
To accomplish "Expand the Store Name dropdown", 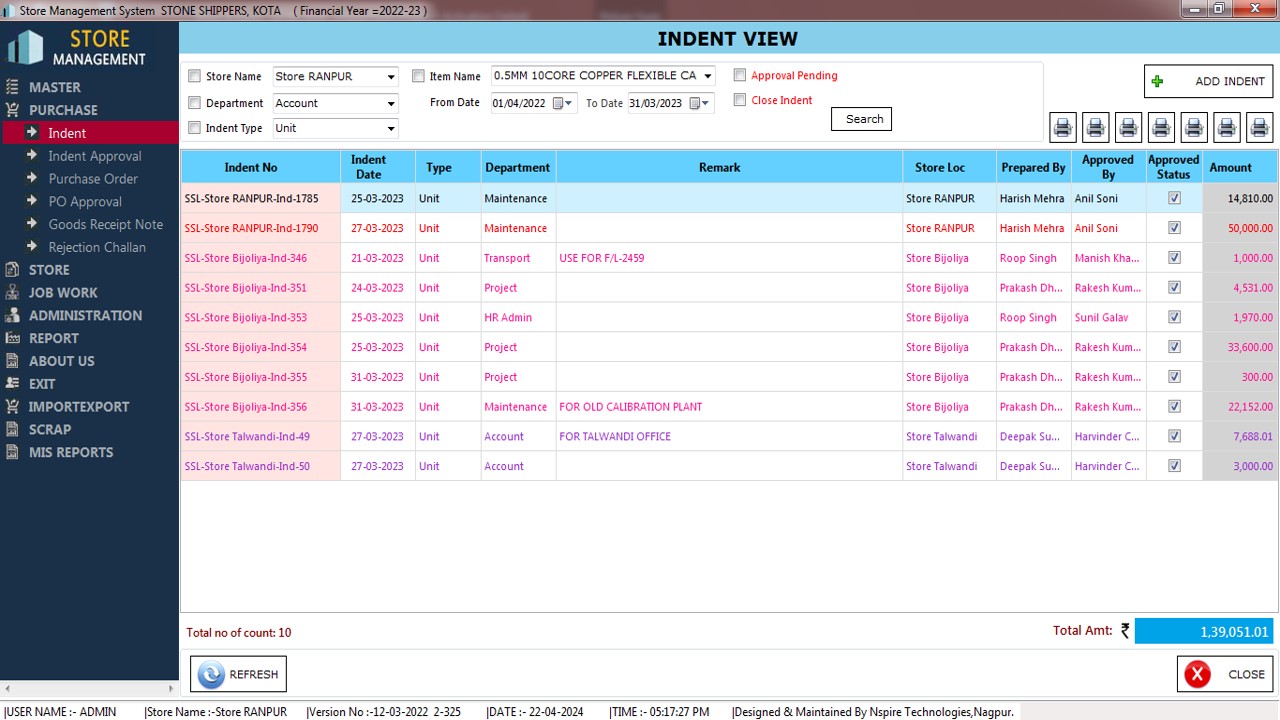I will [x=390, y=77].
